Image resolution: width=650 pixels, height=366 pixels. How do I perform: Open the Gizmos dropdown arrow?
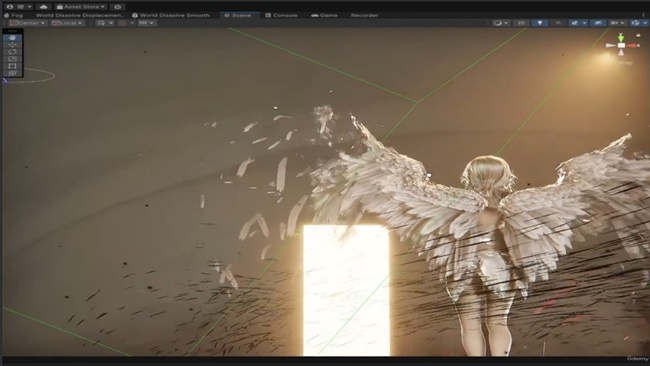[x=645, y=23]
